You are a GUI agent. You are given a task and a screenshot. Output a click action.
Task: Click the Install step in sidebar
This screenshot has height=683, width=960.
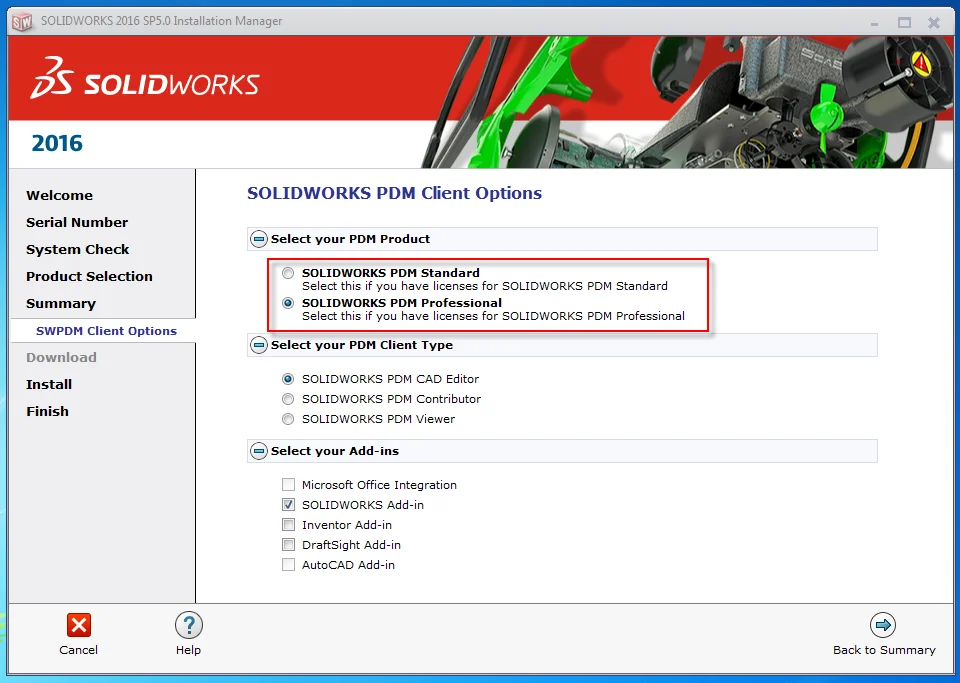49,384
